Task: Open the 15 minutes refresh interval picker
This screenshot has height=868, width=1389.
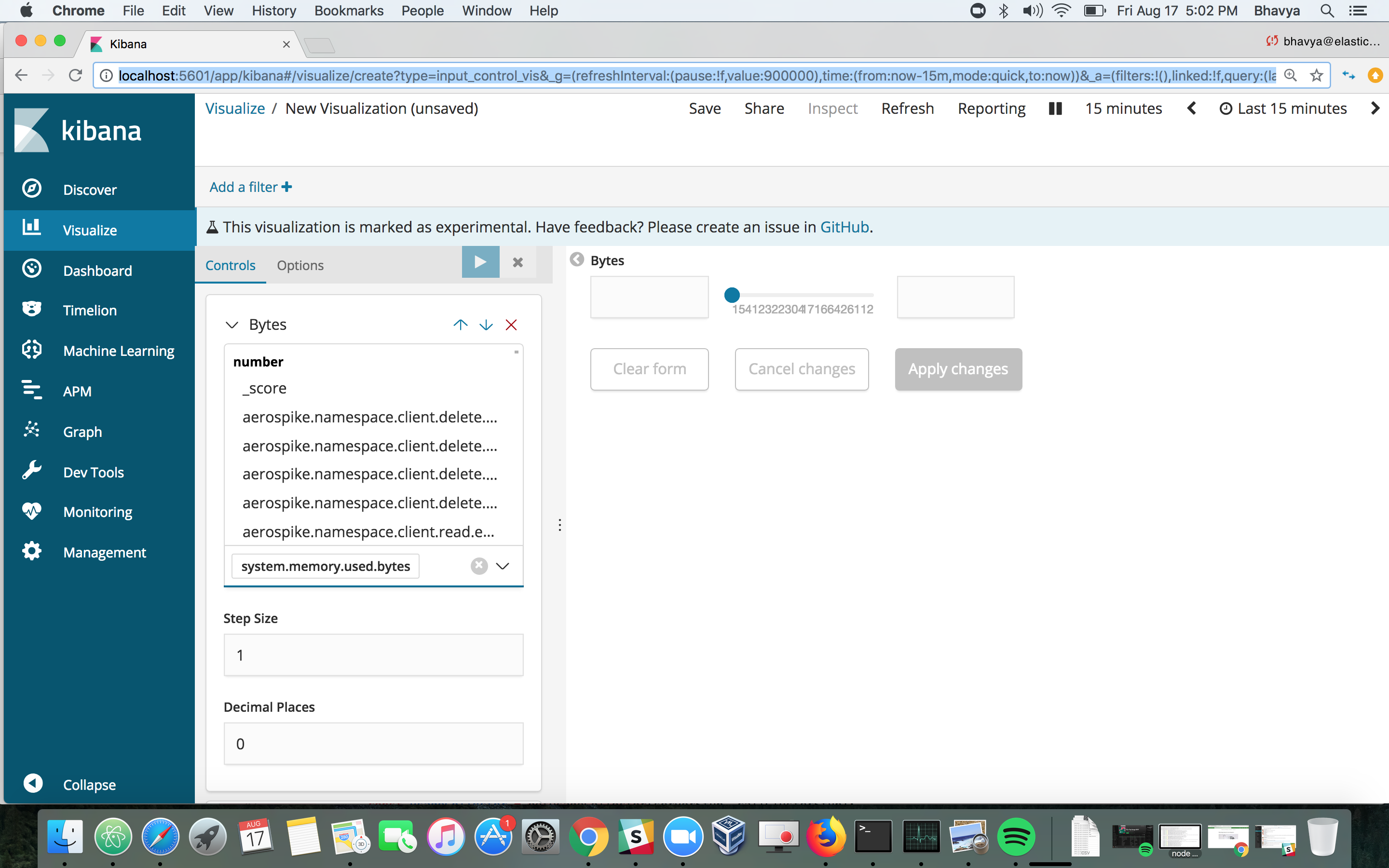Action: click(1123, 108)
